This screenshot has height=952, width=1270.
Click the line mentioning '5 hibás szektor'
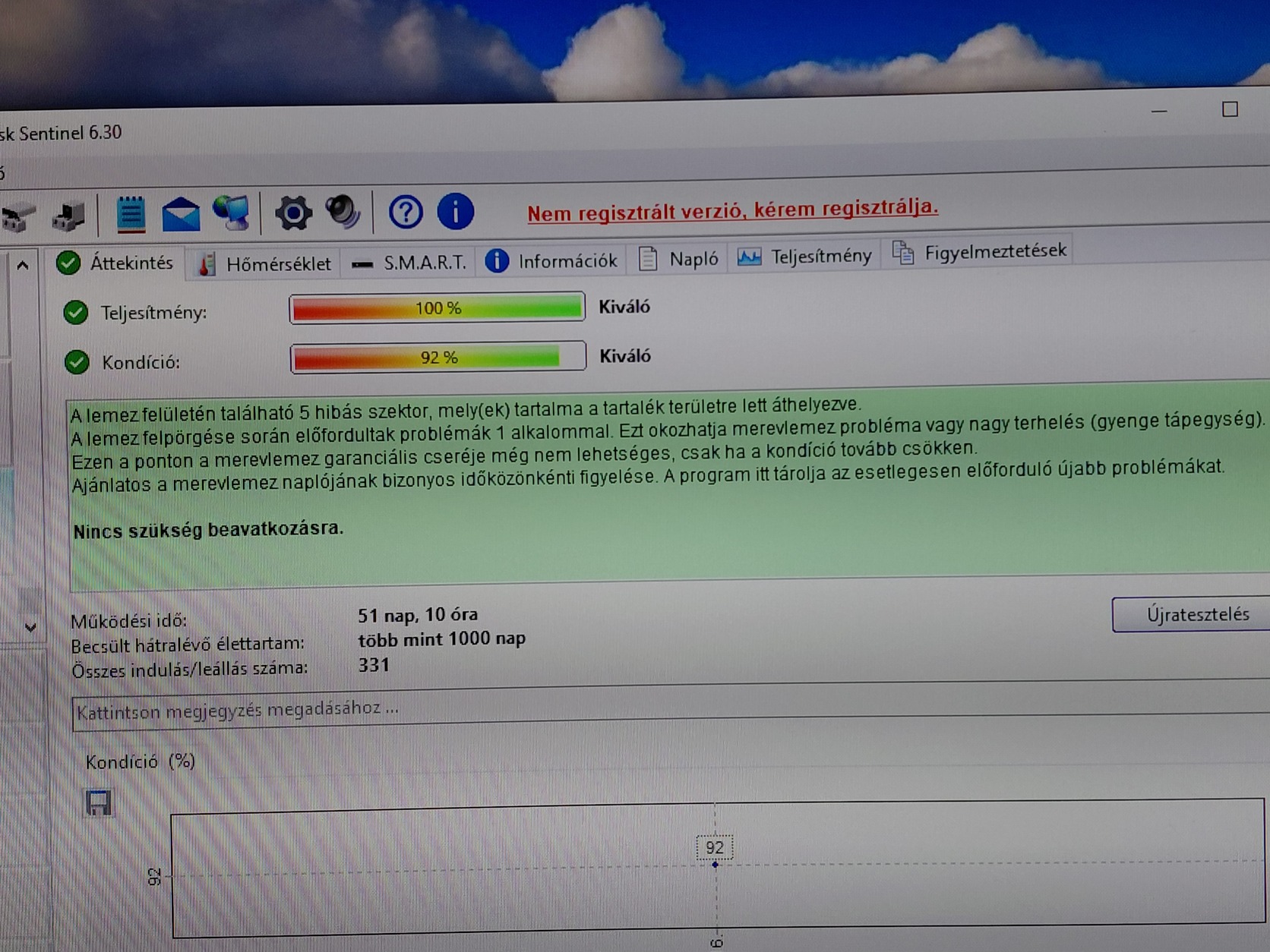coord(466,409)
